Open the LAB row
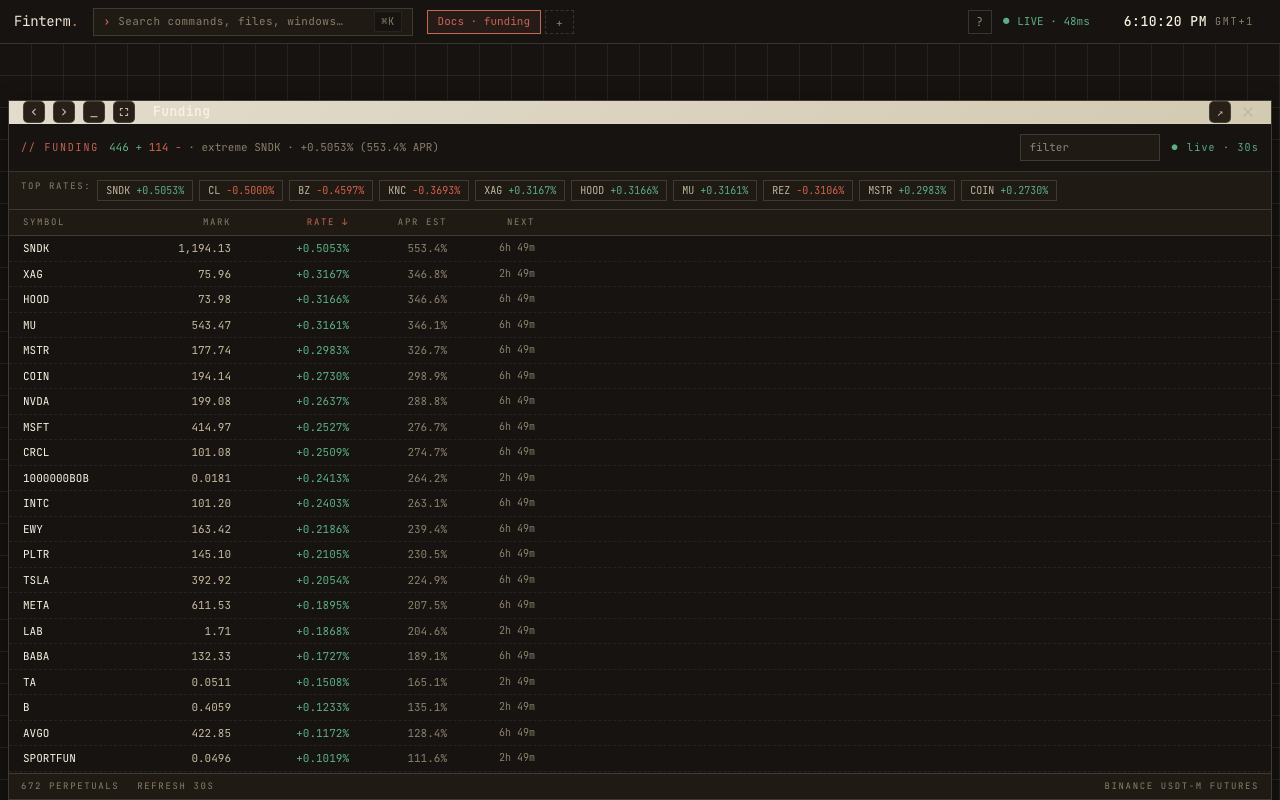Image resolution: width=1280 pixels, height=800 pixels. pyautogui.click(x=640, y=631)
